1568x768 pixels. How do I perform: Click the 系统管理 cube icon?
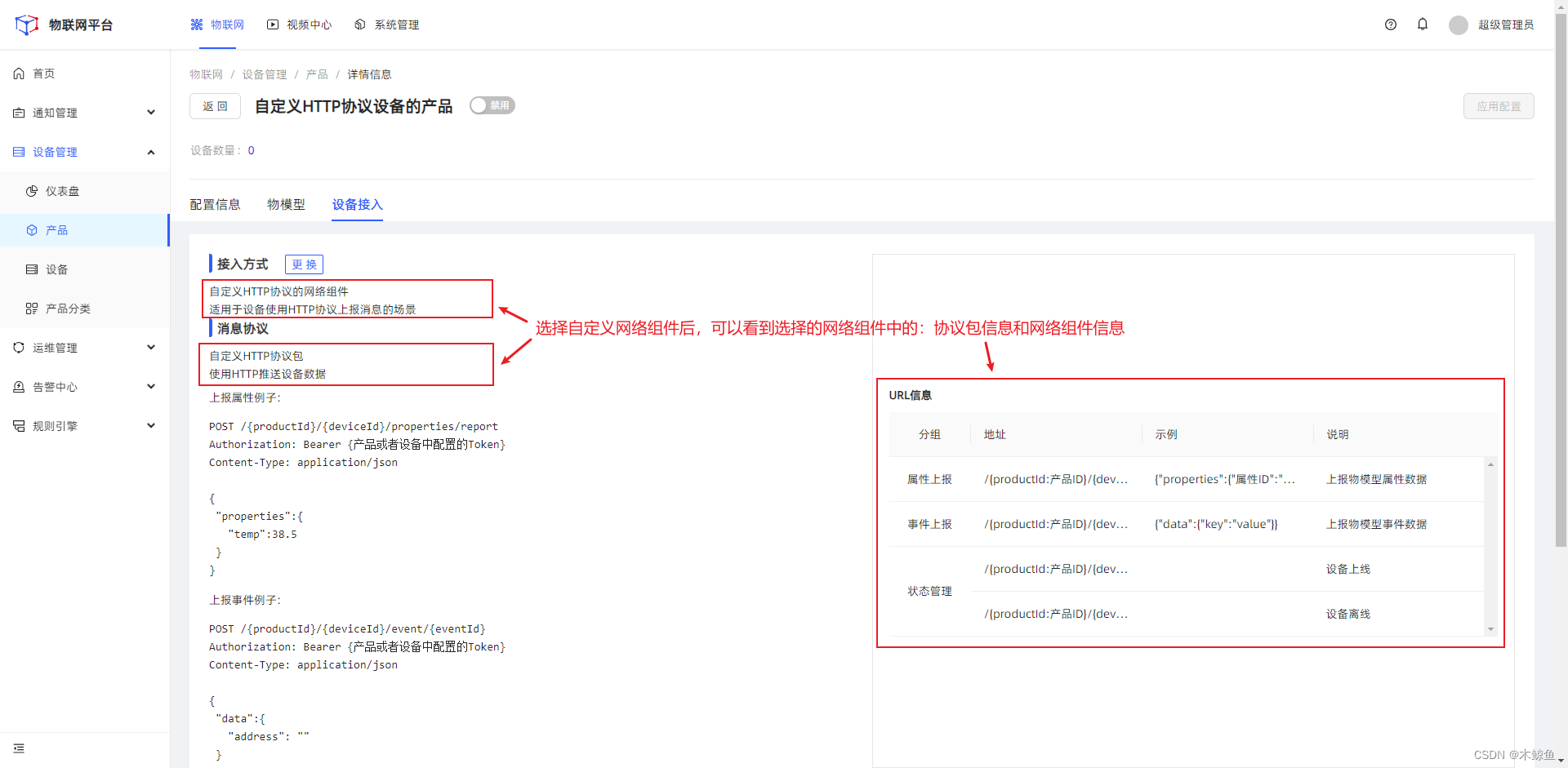tap(360, 24)
